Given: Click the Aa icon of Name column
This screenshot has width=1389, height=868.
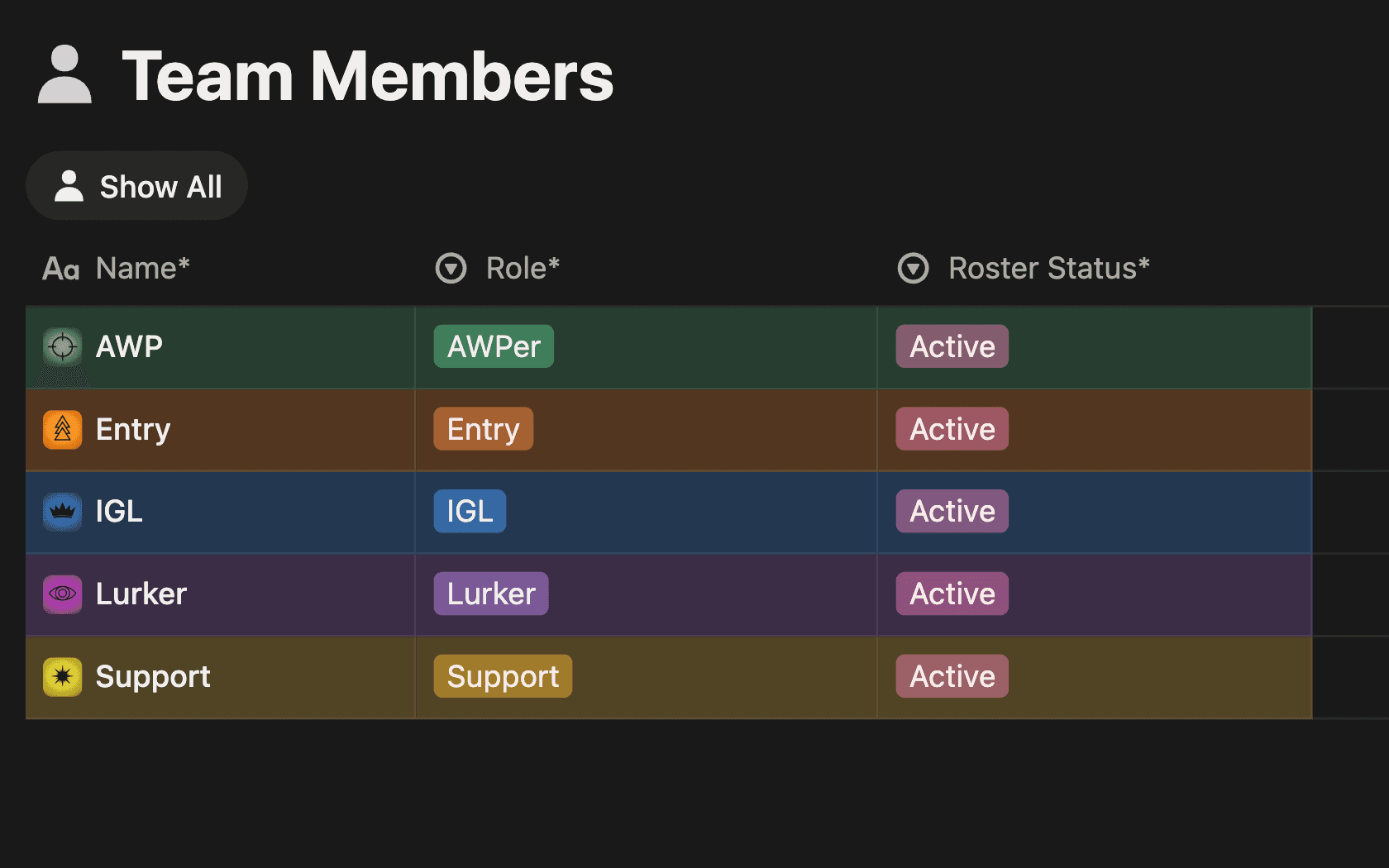Looking at the screenshot, I should [x=61, y=269].
